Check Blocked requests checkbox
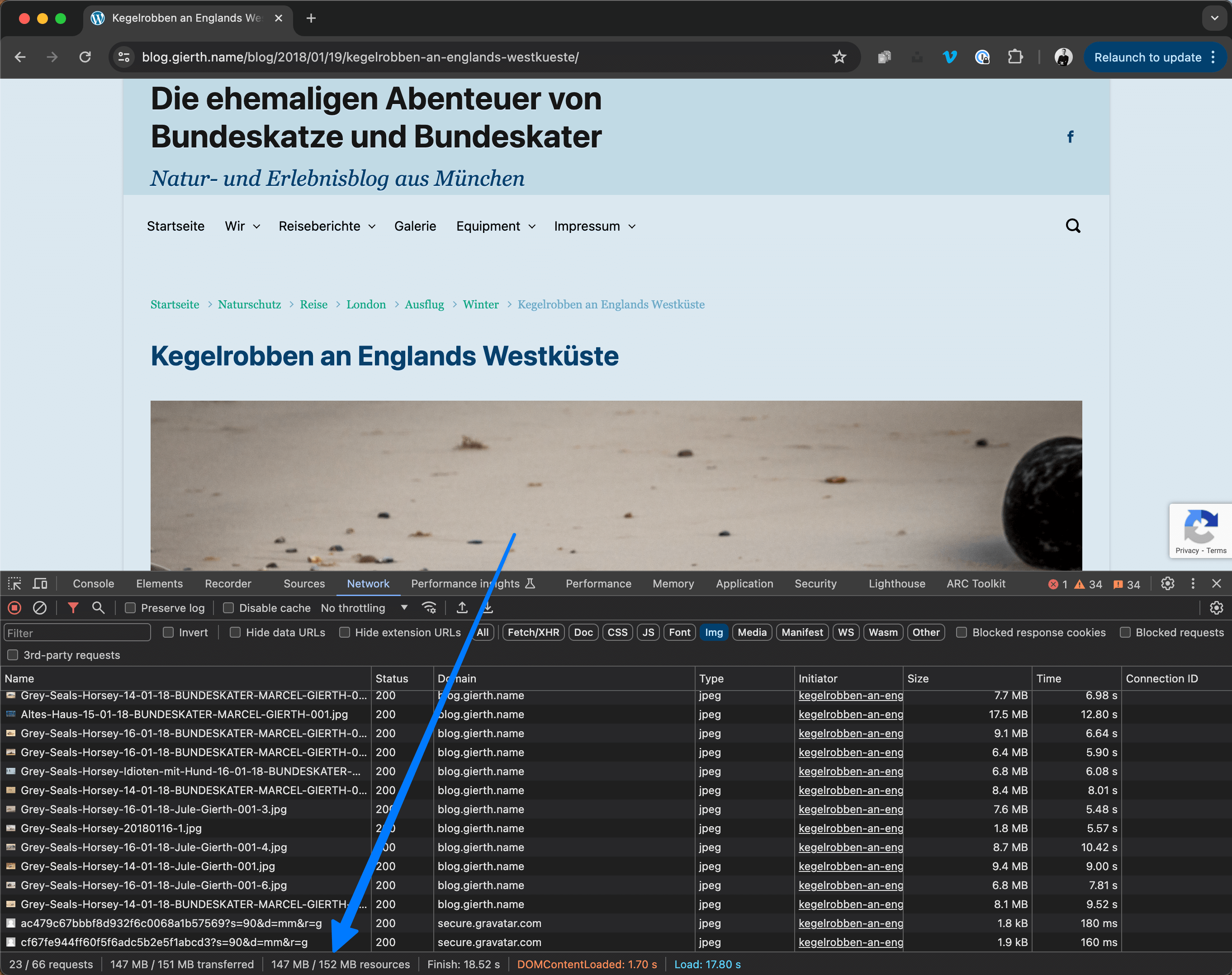1232x975 pixels. (x=1125, y=633)
